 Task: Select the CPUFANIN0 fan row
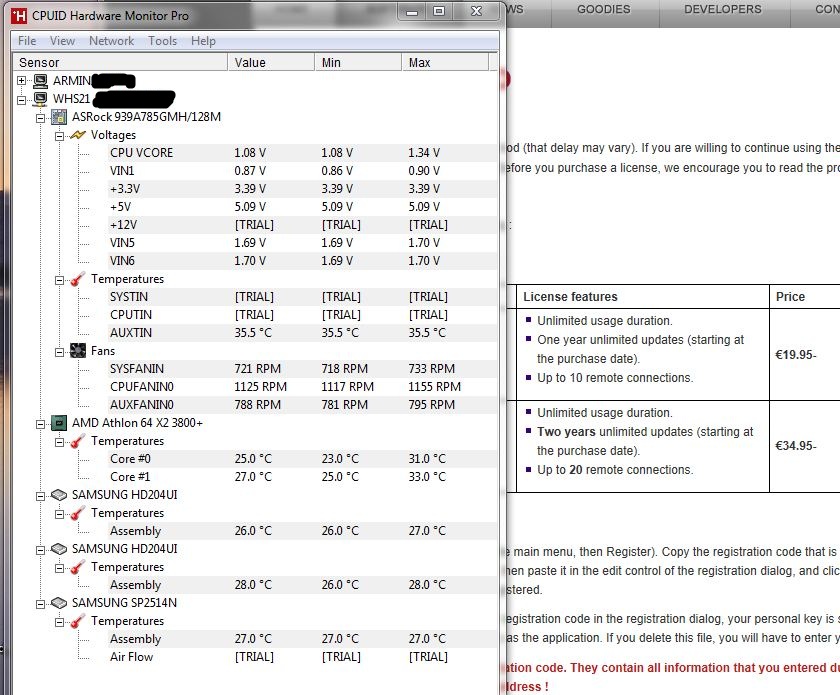[302, 387]
